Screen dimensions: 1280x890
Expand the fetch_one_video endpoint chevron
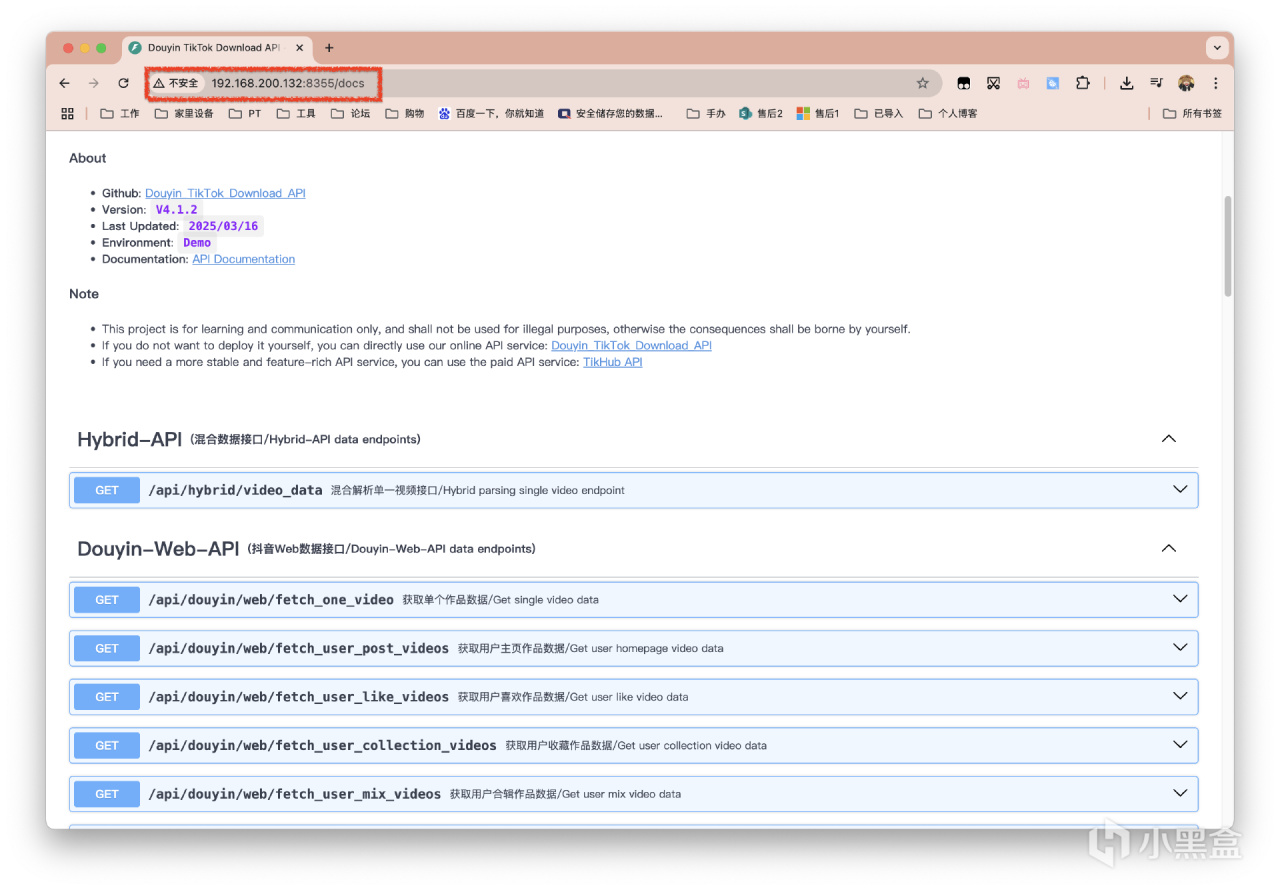point(1180,599)
